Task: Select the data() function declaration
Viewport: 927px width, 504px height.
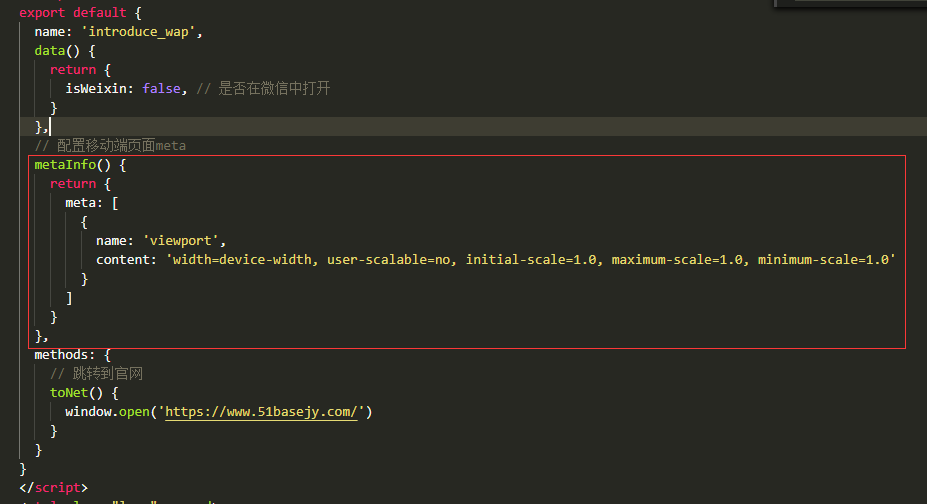Action: (x=57, y=51)
